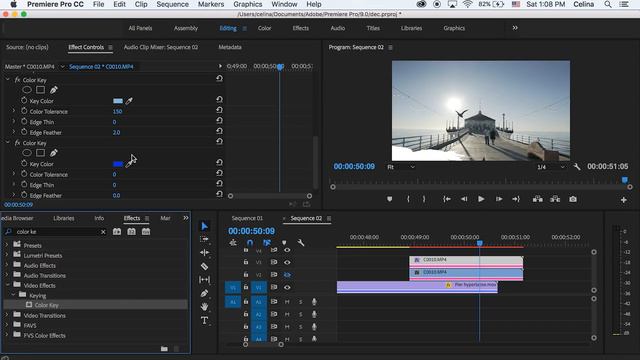Open 1/4 playback resolution dropdown

(551, 167)
